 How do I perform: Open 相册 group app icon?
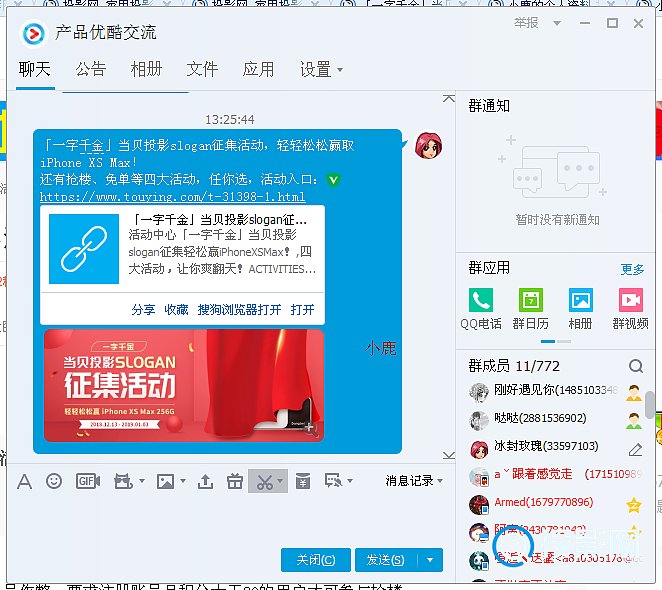click(x=581, y=309)
